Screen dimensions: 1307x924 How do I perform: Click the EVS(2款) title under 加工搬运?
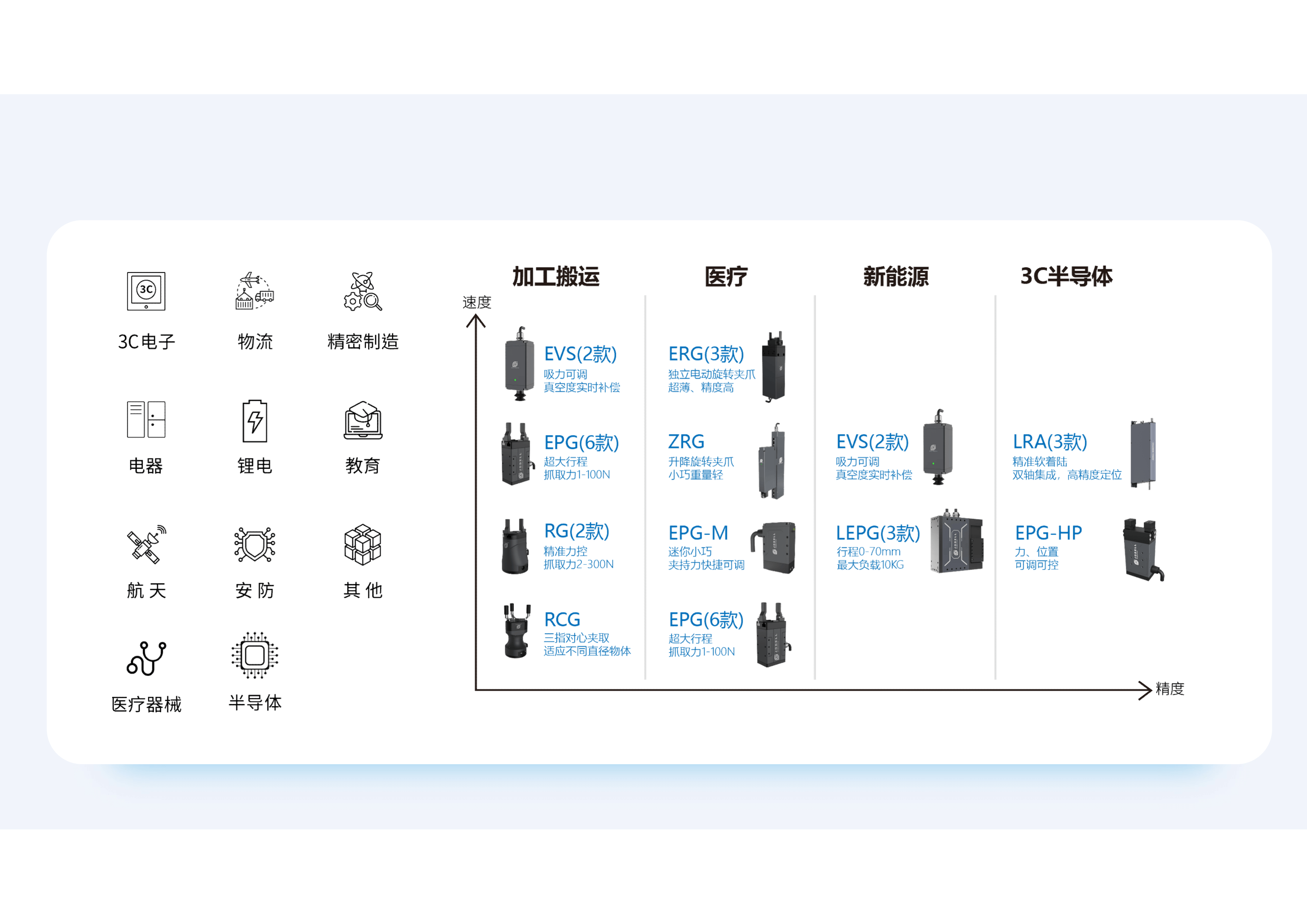click(x=580, y=355)
